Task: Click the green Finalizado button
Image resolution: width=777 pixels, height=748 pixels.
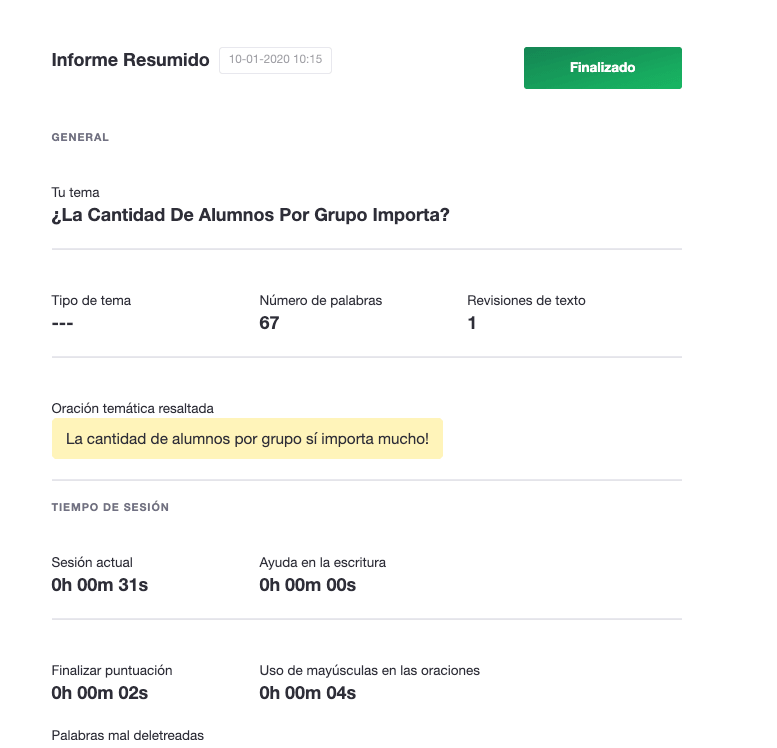Action: 603,68
